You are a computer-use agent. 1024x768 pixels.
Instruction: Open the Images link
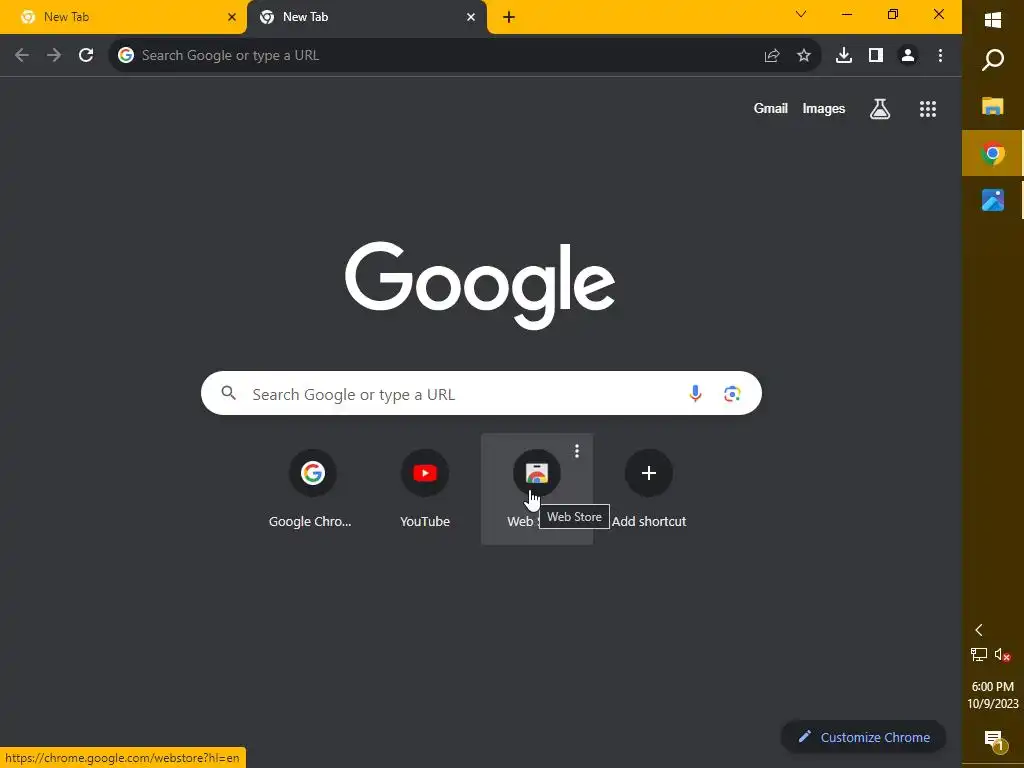[x=824, y=108]
